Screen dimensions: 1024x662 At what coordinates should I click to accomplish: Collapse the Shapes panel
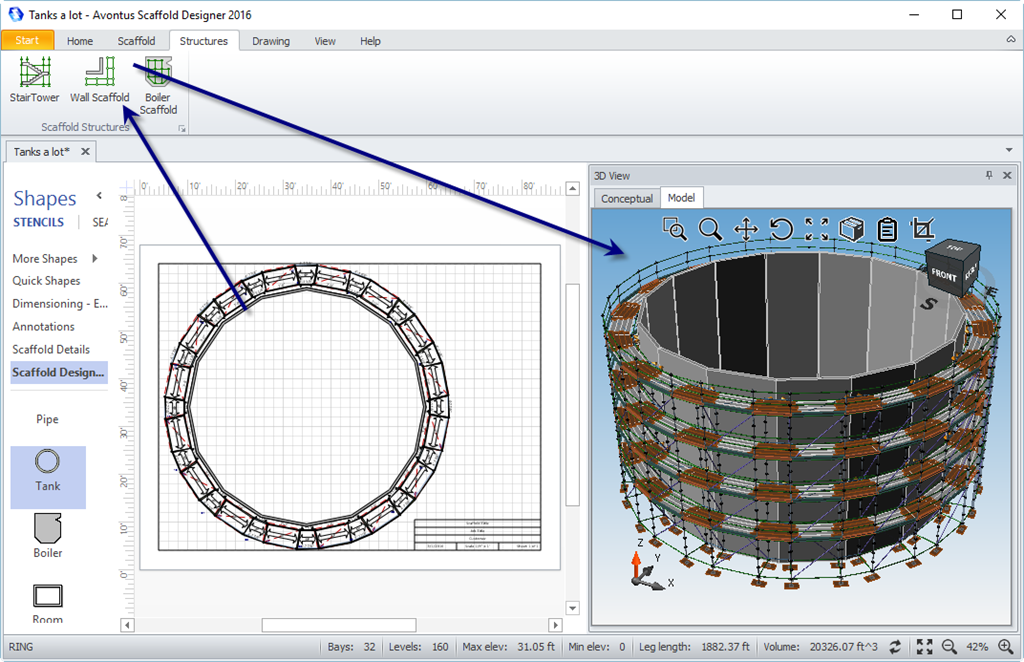99,195
